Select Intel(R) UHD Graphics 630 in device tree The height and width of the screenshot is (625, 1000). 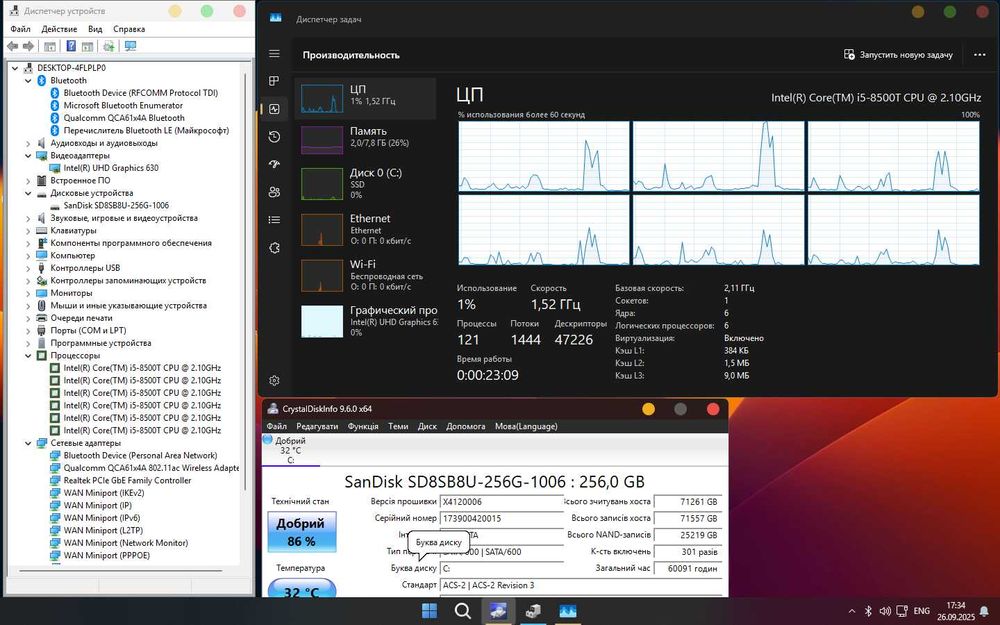pos(111,168)
